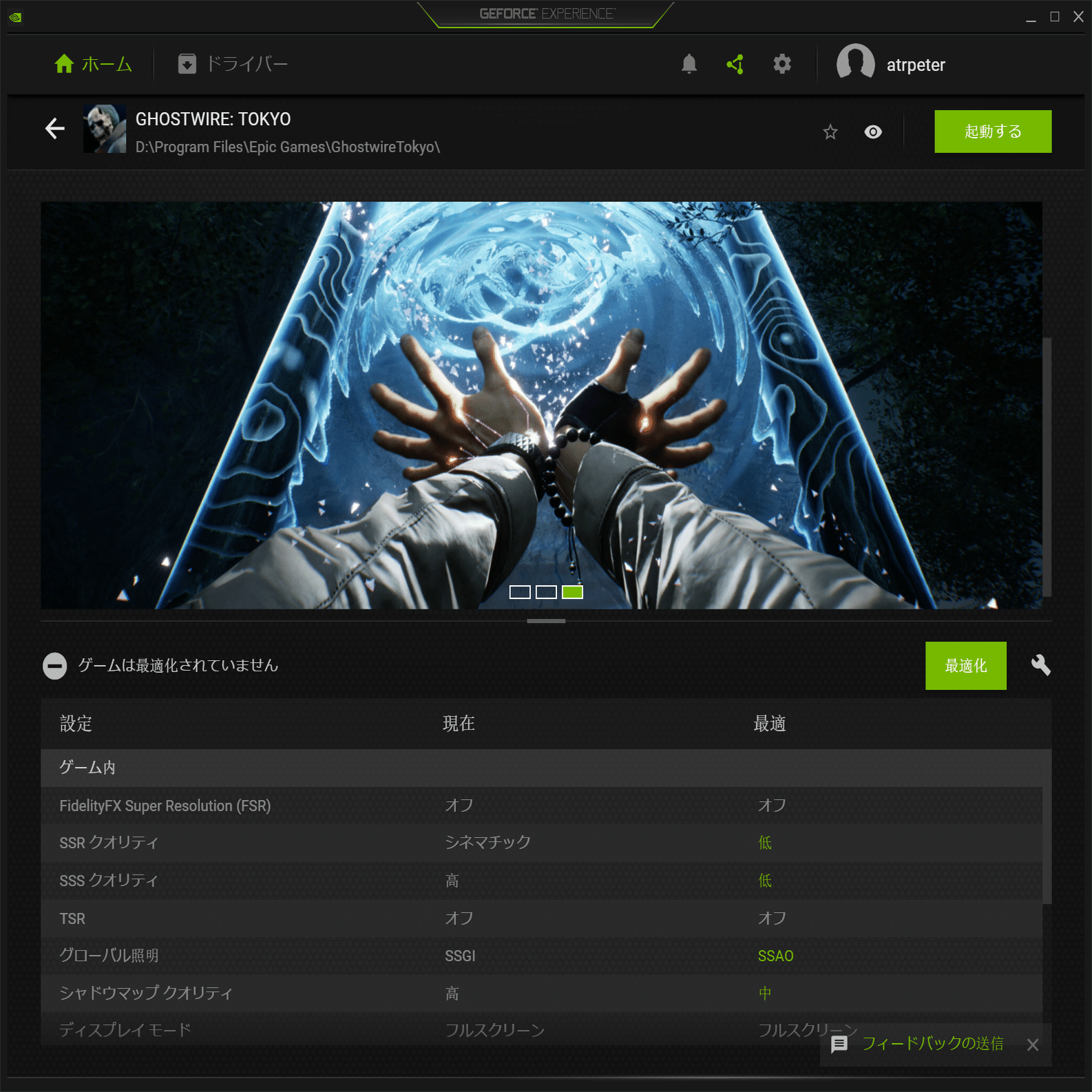Click the D:\Program Files\Epic Games path text
Screen dimensions: 1092x1092
[x=288, y=147]
